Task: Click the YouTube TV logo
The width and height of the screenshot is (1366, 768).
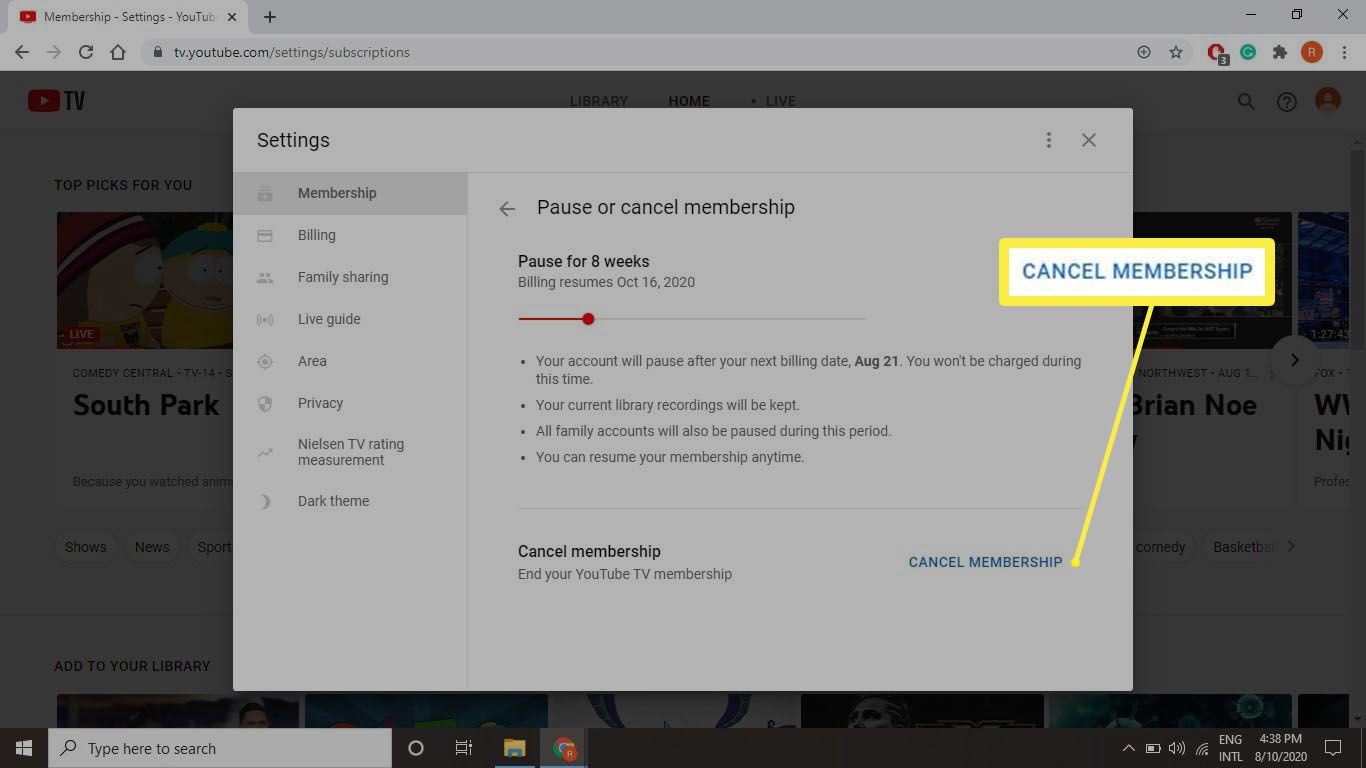Action: (x=56, y=100)
